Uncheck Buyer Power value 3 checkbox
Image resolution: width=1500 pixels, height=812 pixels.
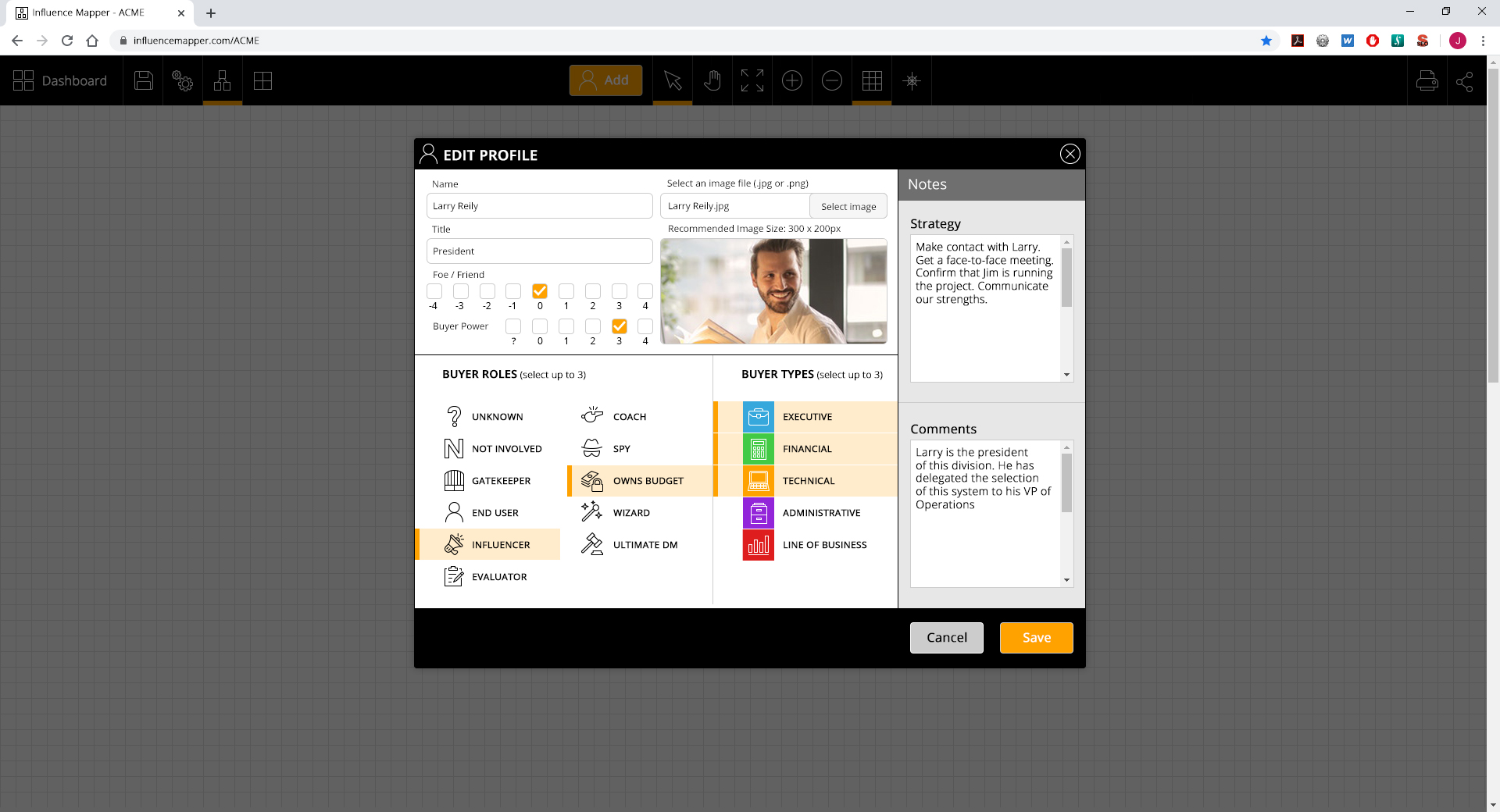click(x=620, y=326)
